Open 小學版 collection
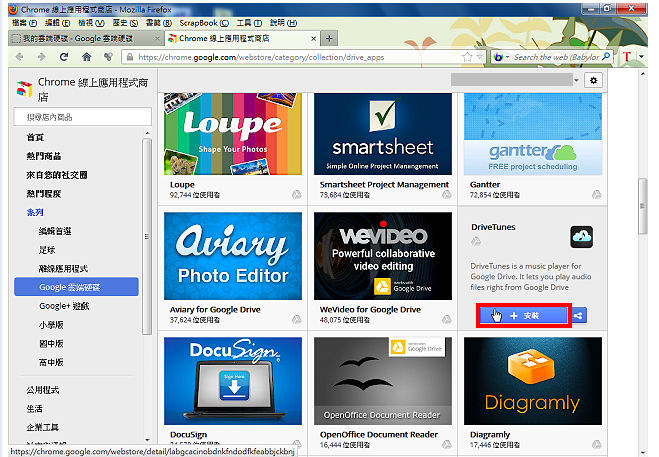659x457 pixels. (x=51, y=325)
